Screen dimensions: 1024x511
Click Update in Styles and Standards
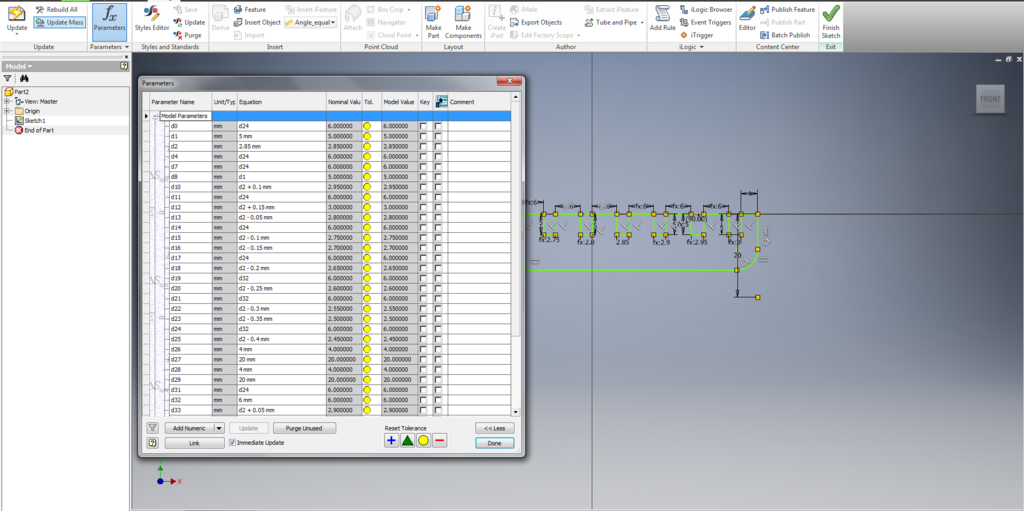(x=189, y=22)
